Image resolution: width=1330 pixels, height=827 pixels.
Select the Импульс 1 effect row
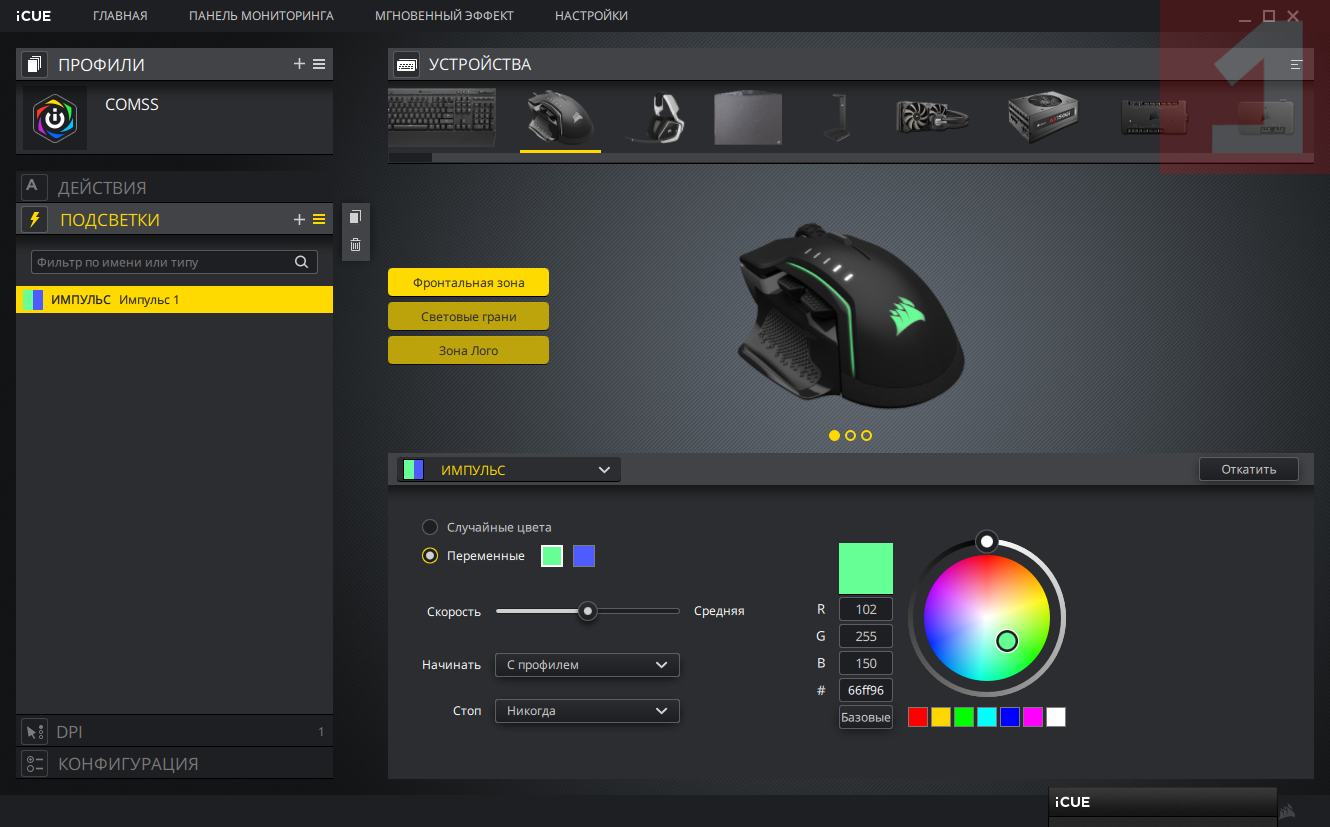point(174,300)
